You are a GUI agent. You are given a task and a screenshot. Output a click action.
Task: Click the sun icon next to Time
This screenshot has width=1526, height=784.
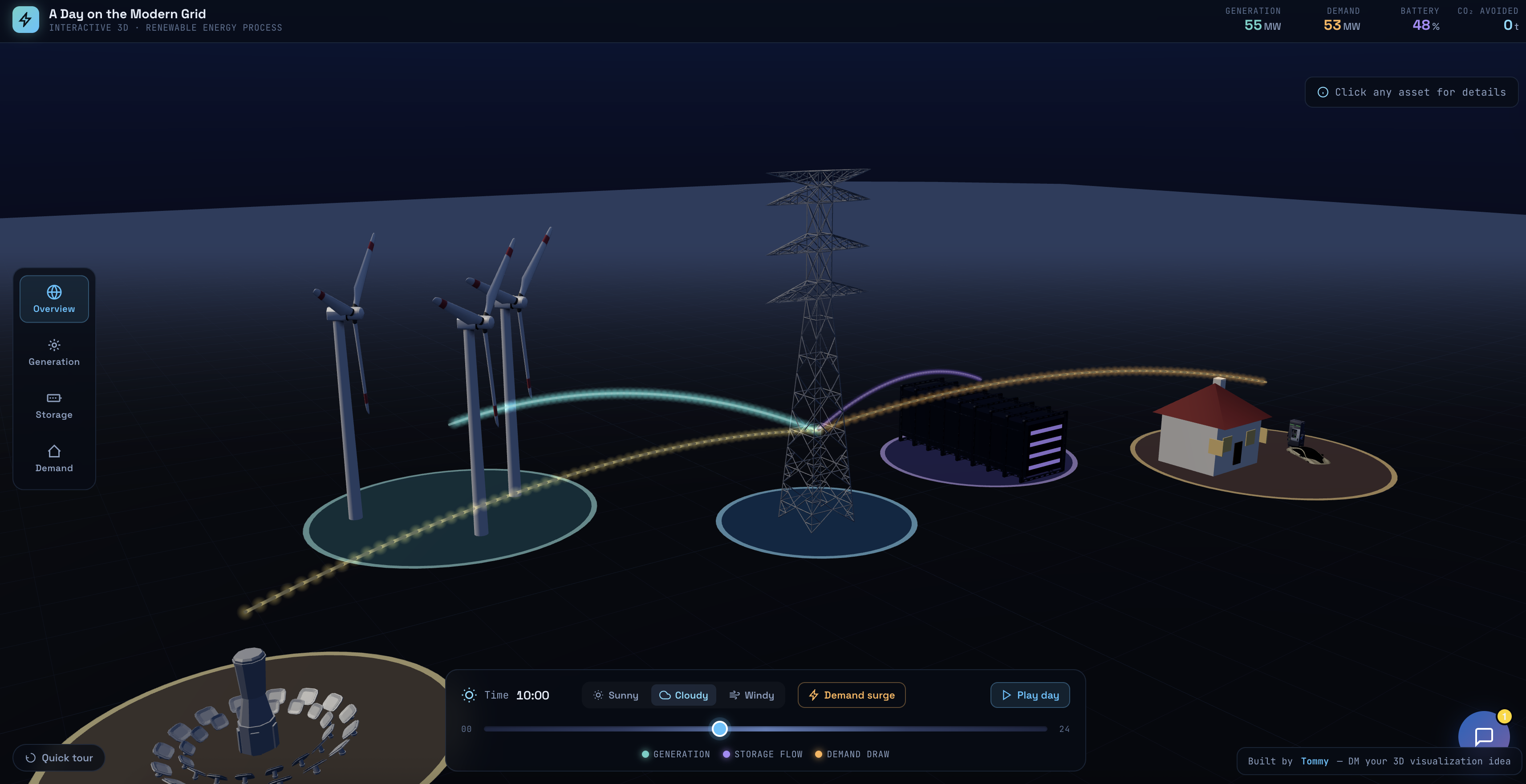pyautogui.click(x=469, y=695)
